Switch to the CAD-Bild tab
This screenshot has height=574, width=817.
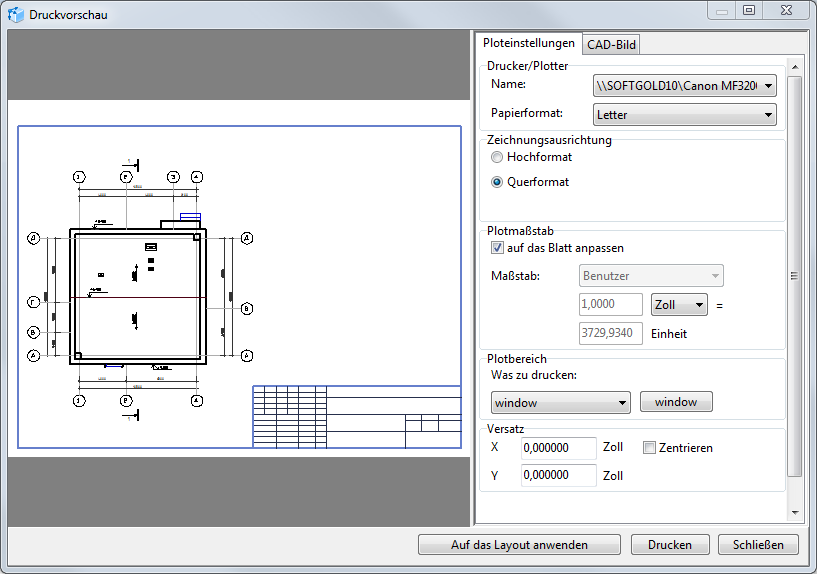tap(611, 44)
